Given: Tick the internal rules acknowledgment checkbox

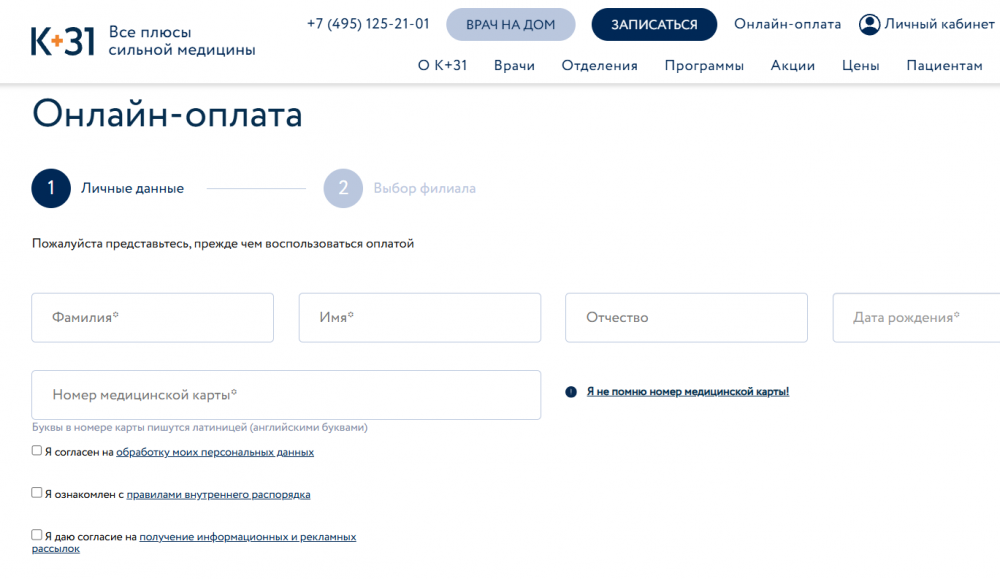Looking at the screenshot, I should (37, 493).
